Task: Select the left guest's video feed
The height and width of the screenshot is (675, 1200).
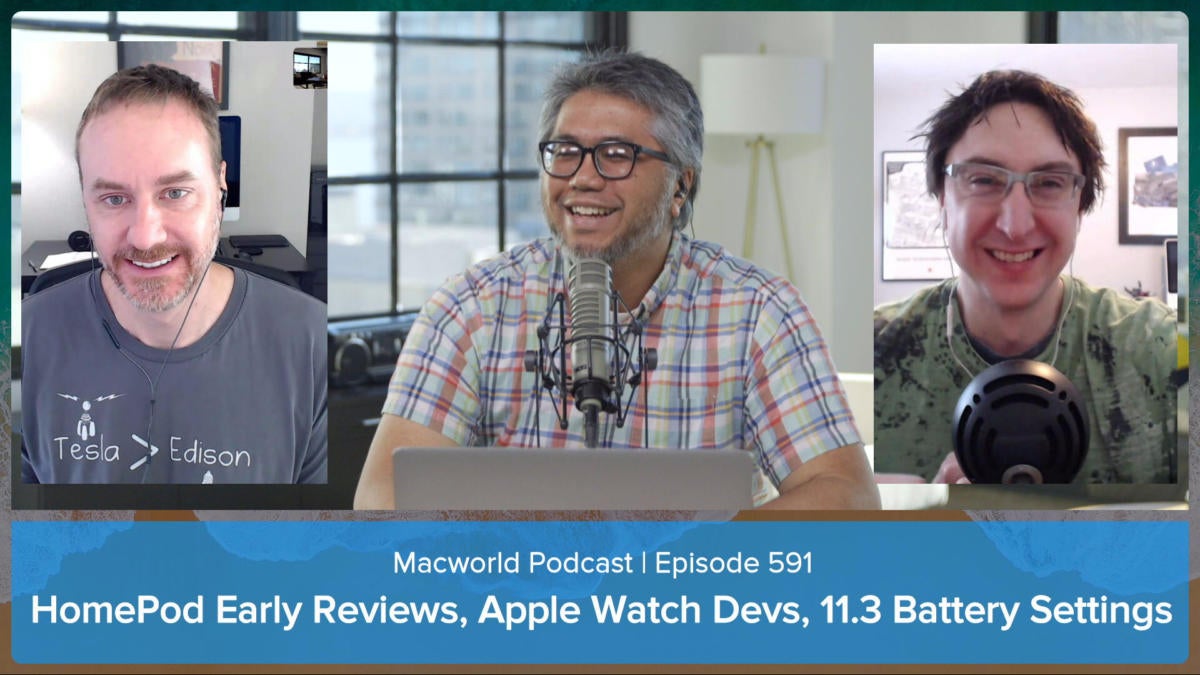Action: [x=174, y=262]
